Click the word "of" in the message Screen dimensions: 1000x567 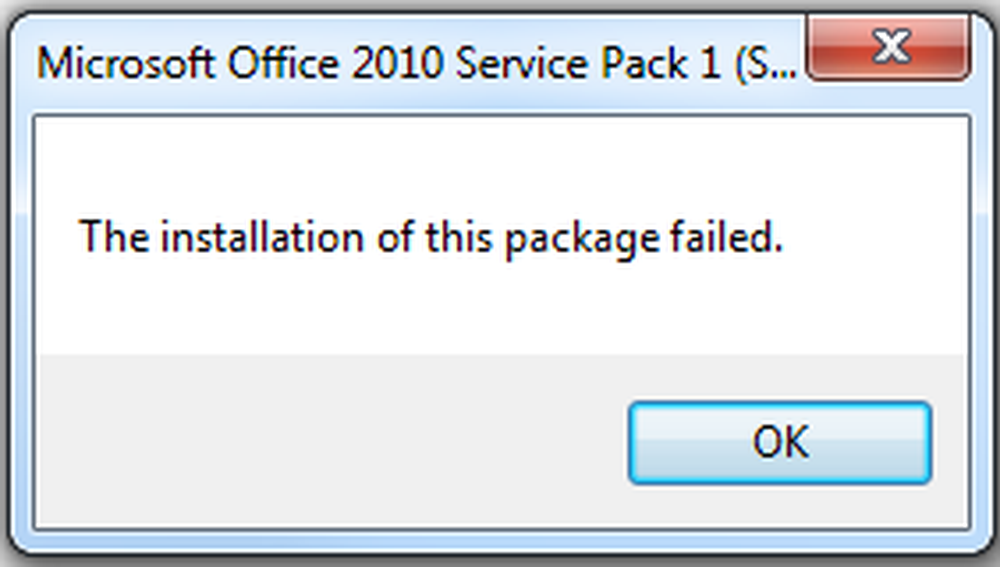(395, 236)
